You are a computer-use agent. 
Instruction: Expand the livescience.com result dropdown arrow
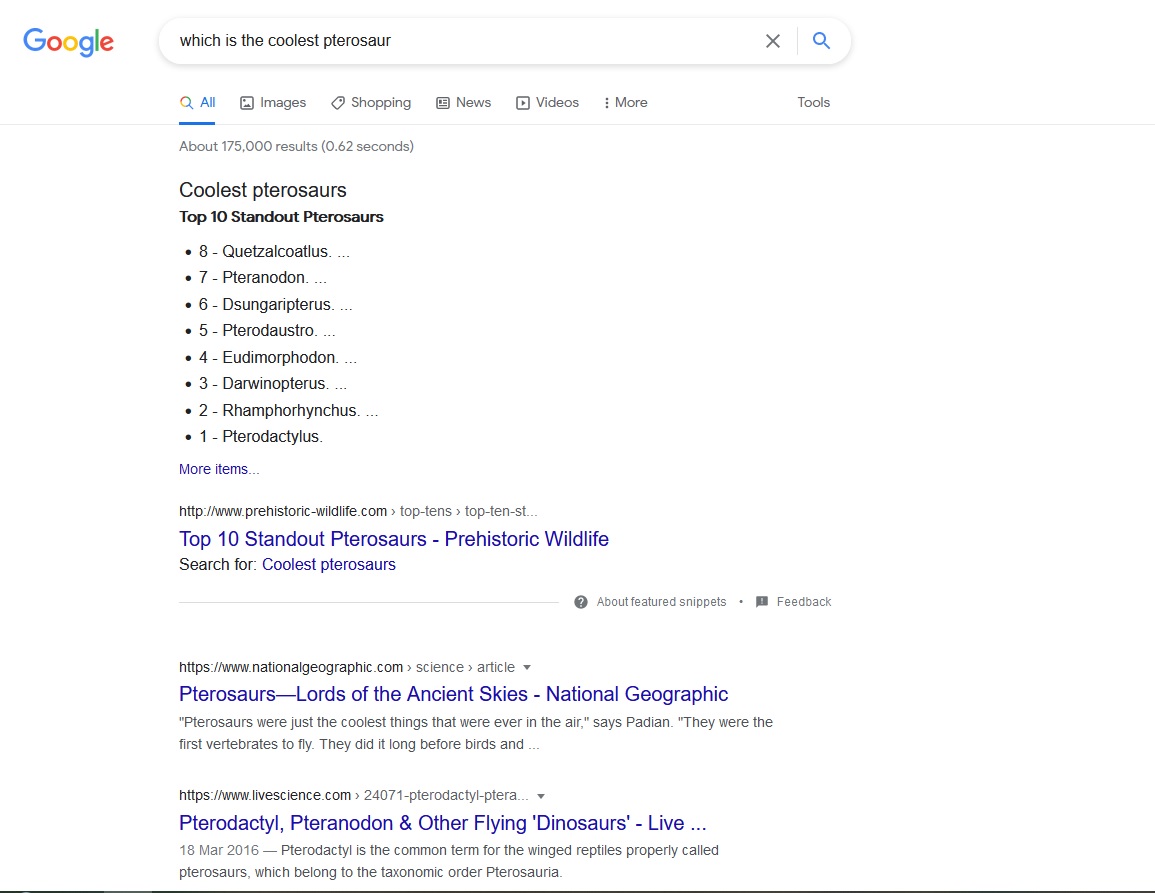[541, 796]
